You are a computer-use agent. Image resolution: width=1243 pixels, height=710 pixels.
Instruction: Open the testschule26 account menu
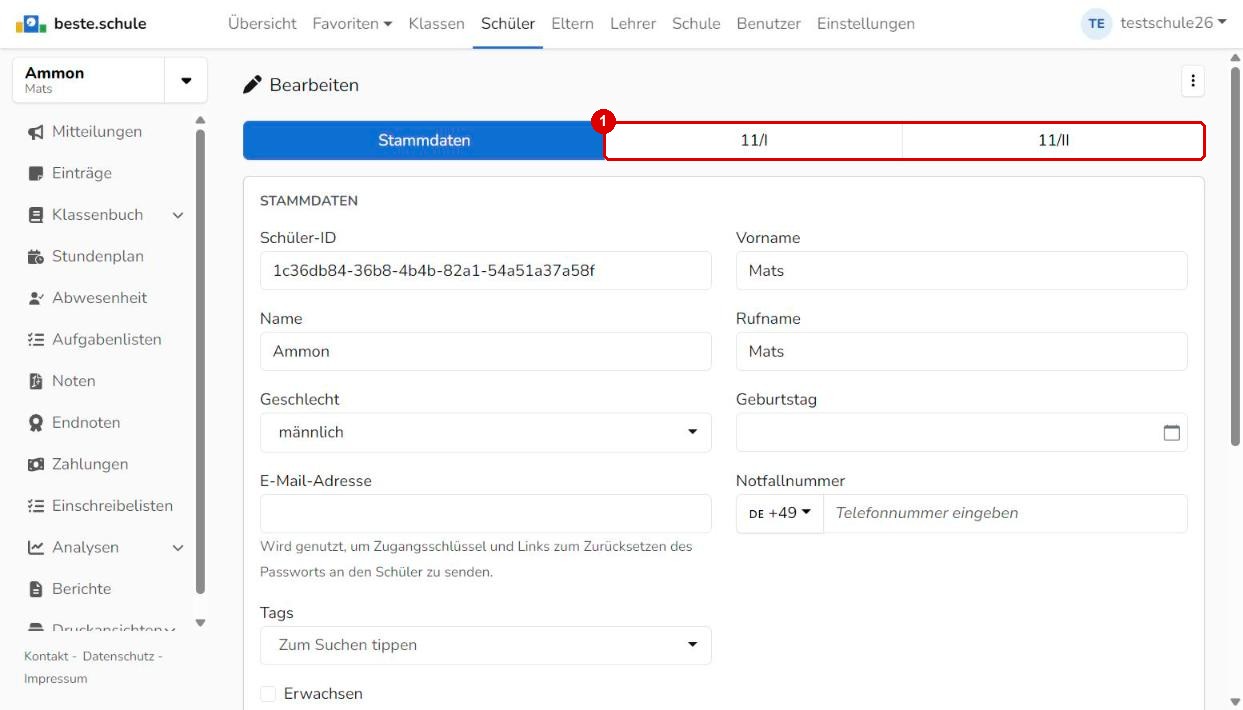point(1173,23)
